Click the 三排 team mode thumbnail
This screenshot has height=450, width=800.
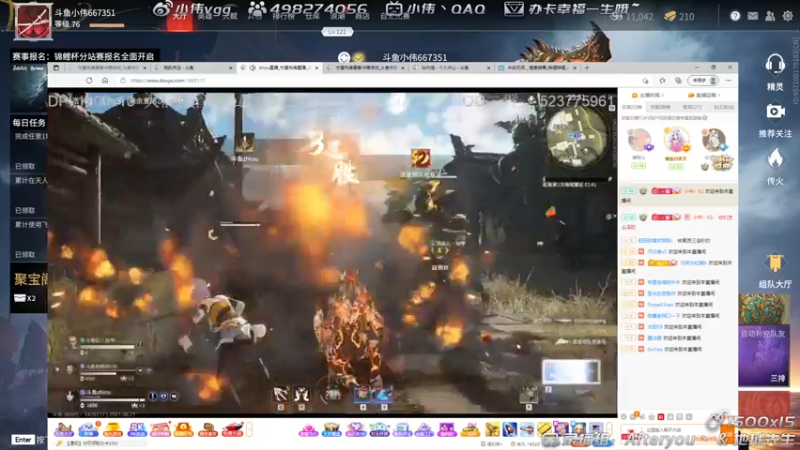click(x=764, y=356)
